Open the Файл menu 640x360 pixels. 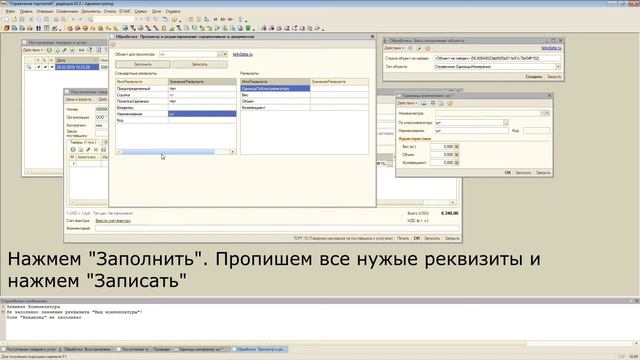10,11
